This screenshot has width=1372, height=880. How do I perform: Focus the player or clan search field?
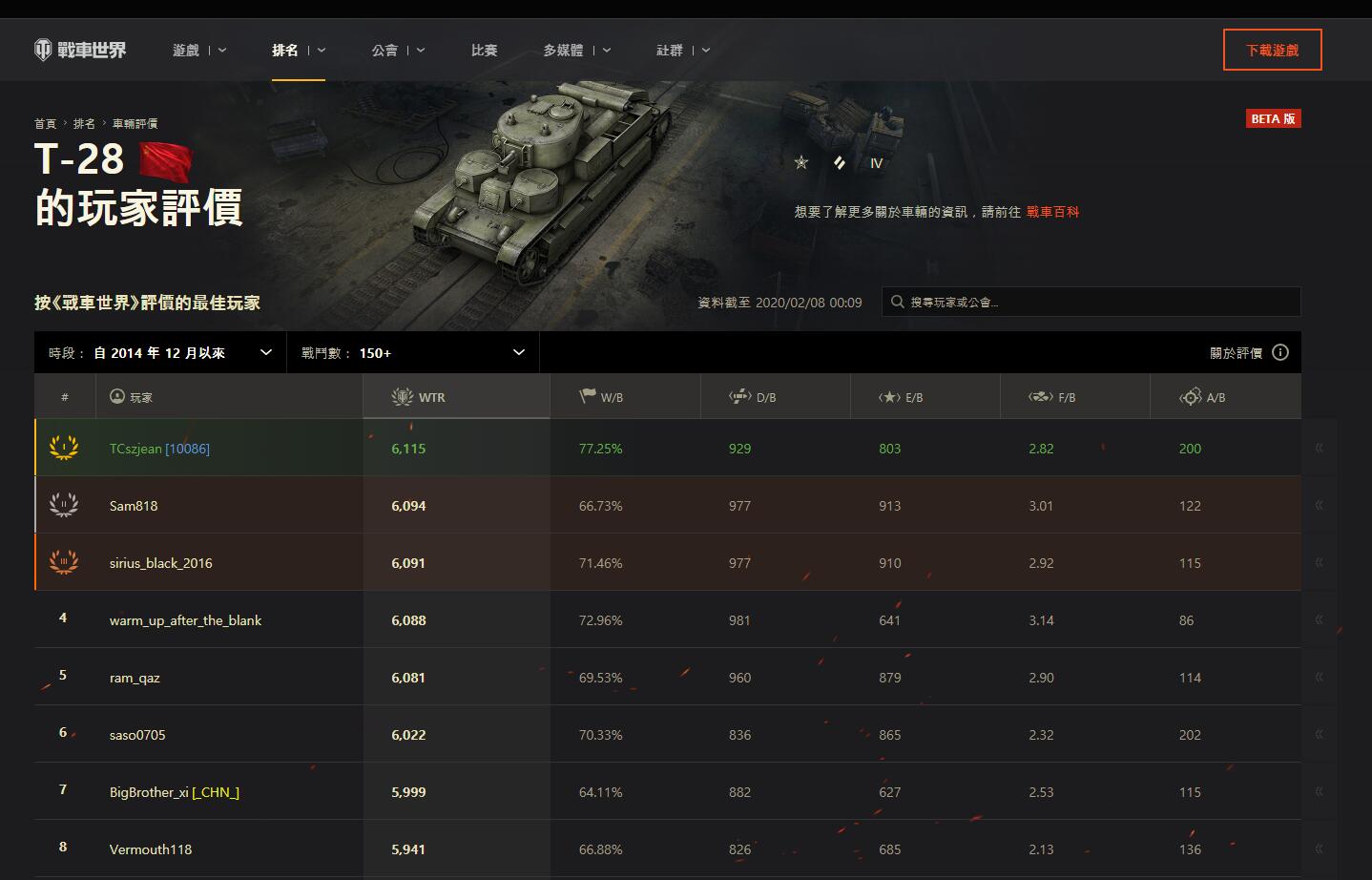(1091, 302)
